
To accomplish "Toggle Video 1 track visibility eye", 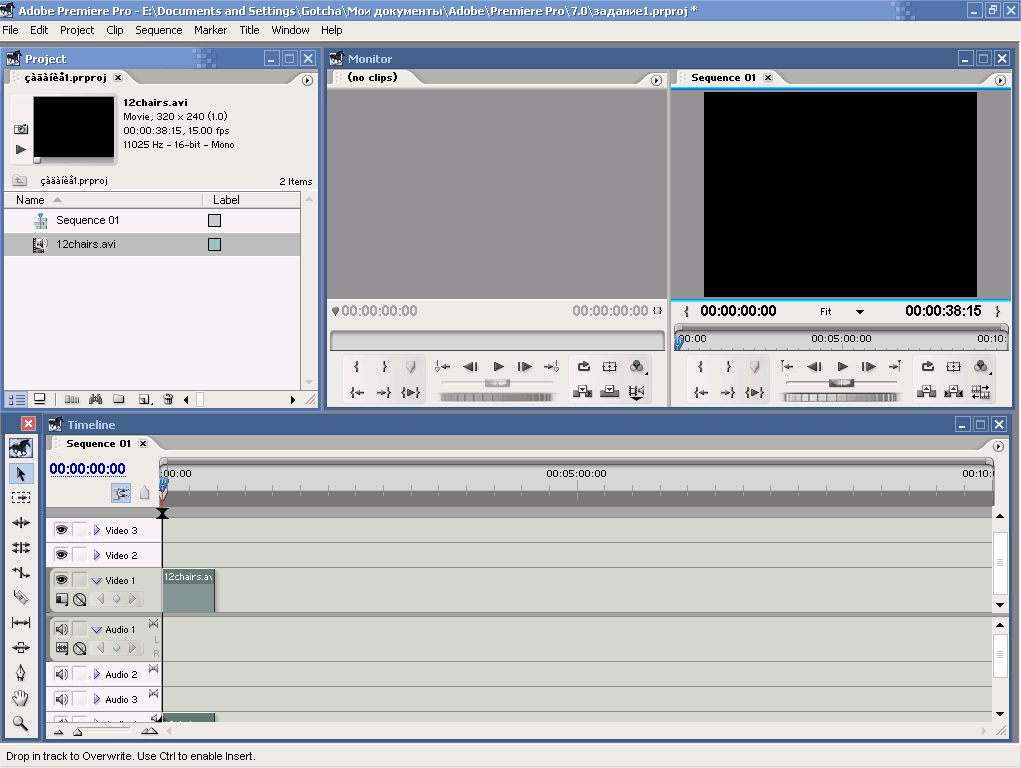I will point(62,579).
